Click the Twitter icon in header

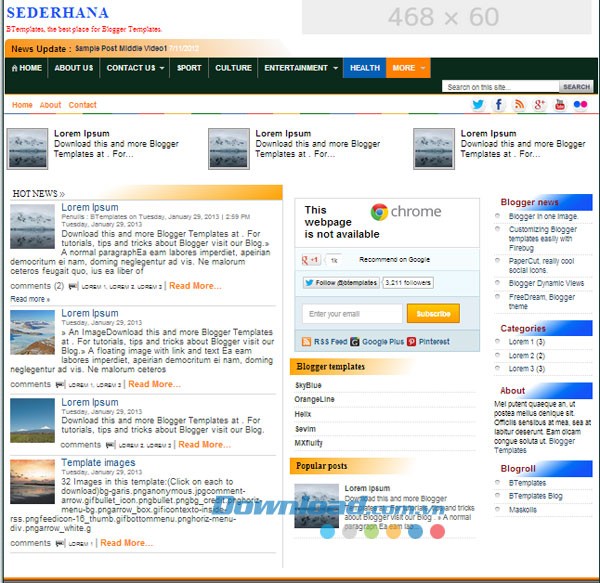coord(478,105)
